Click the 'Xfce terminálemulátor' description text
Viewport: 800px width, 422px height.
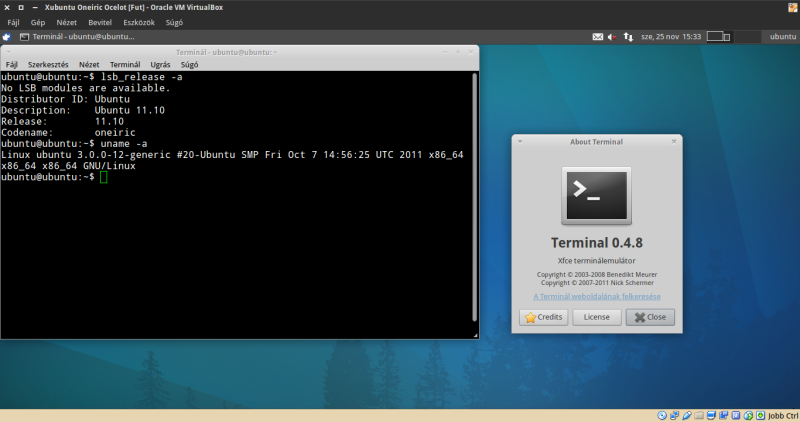coord(596,260)
